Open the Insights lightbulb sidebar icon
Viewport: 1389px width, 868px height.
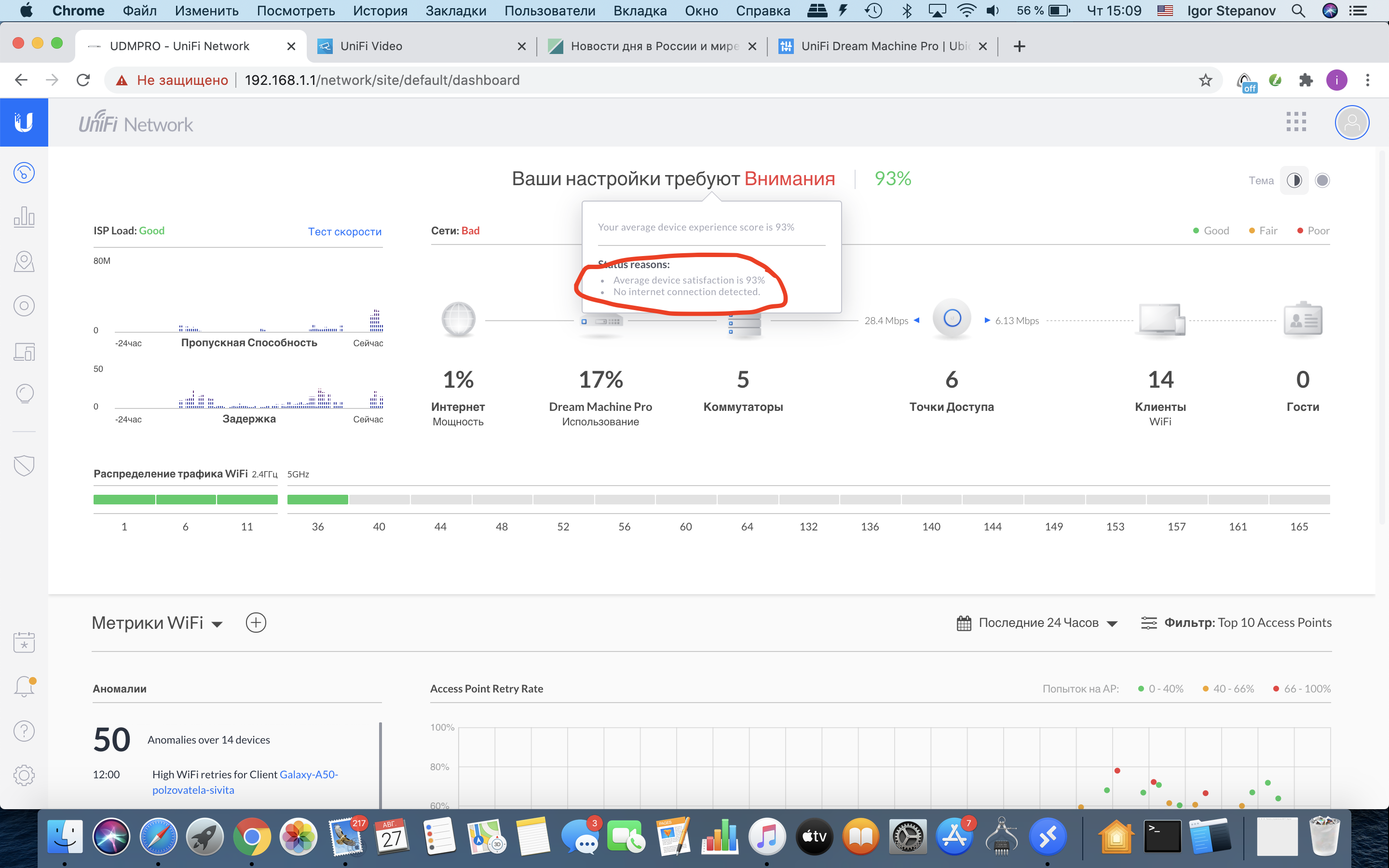tap(24, 394)
